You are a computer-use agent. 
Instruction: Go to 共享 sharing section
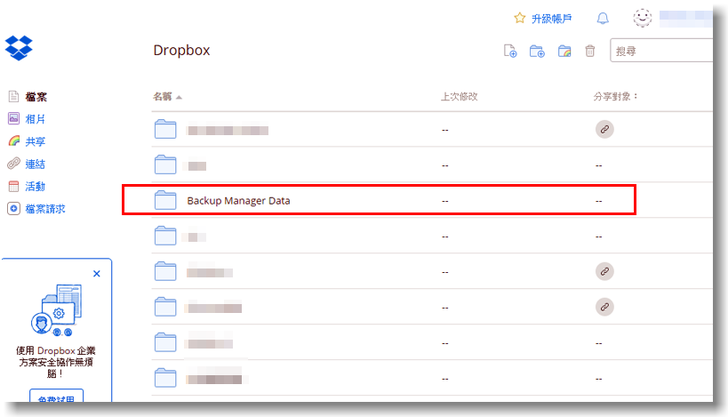[35, 141]
